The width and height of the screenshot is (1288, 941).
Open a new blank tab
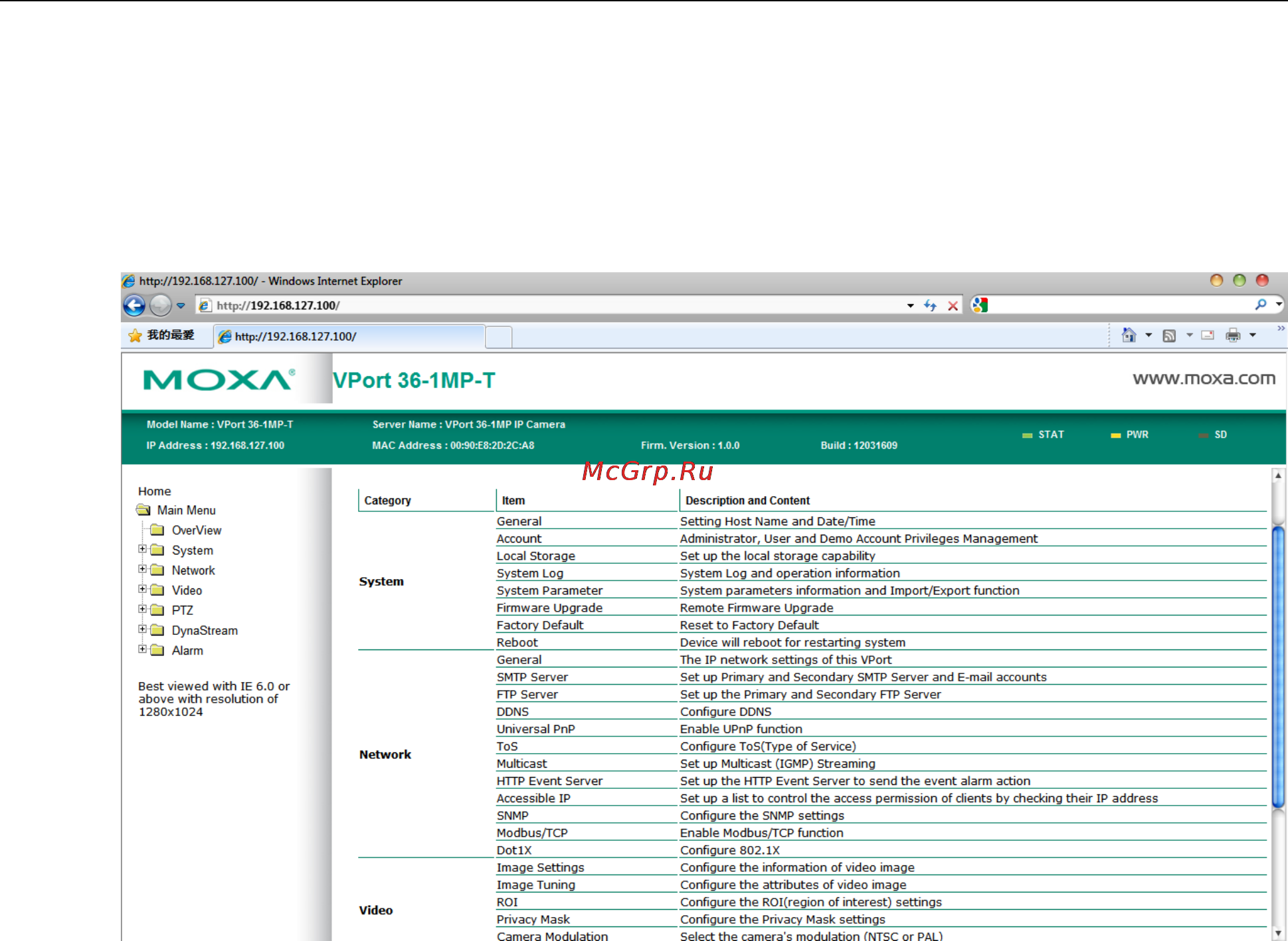pyautogui.click(x=499, y=337)
